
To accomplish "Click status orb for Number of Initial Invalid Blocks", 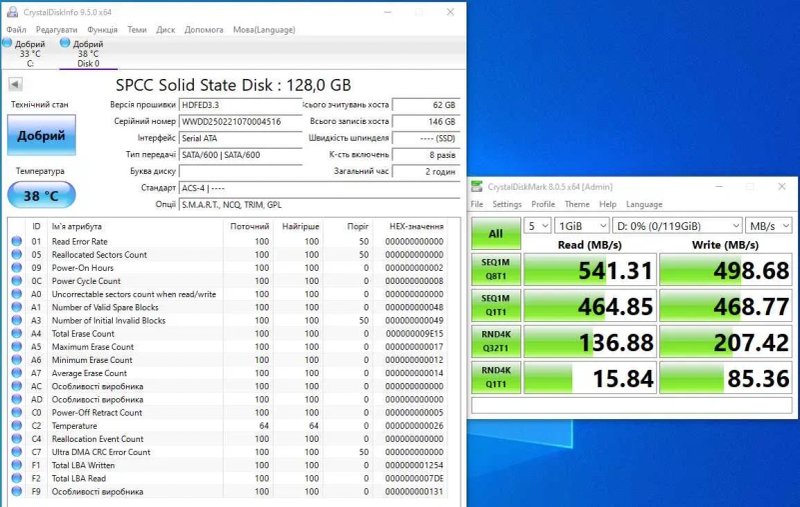I will [16, 320].
